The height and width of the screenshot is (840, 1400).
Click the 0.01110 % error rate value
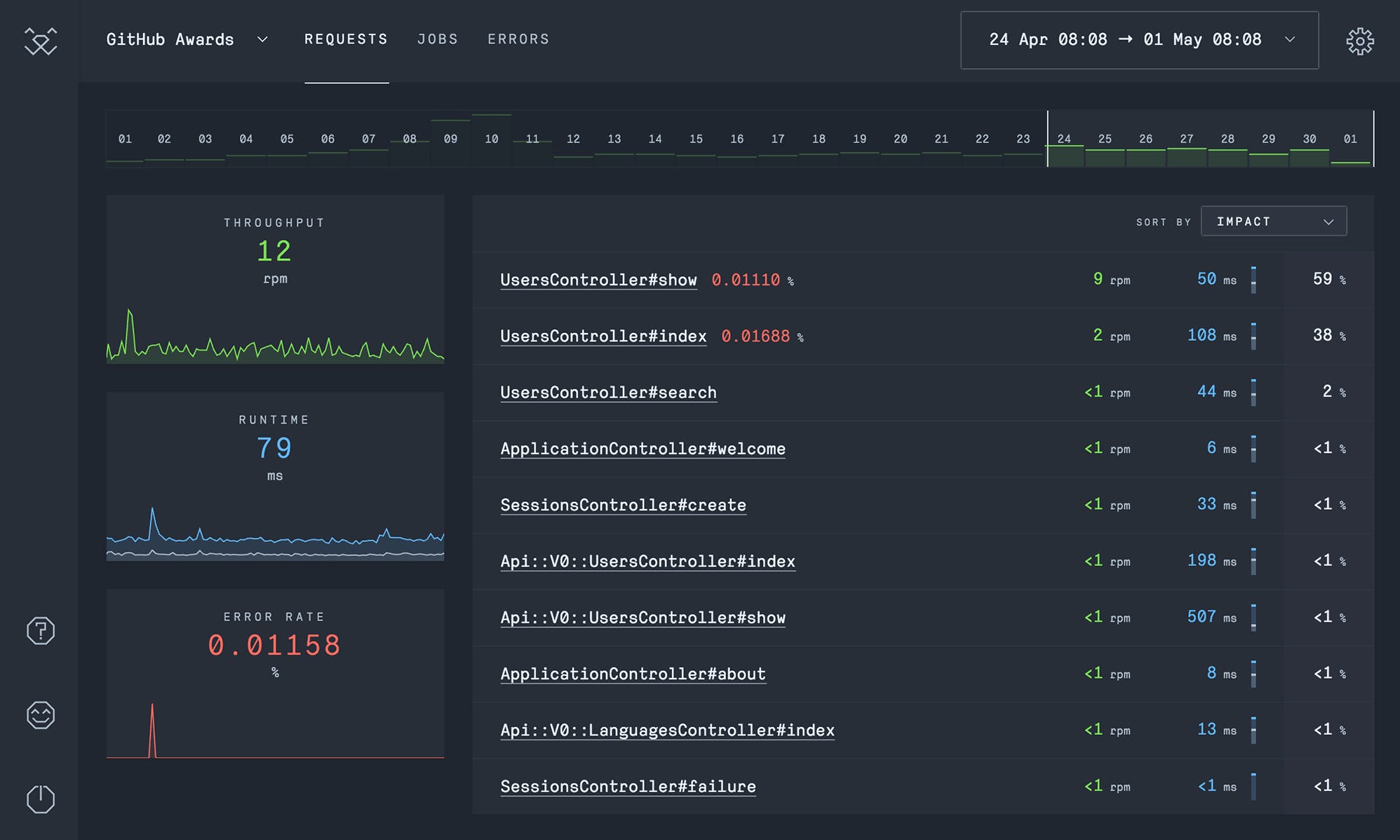[753, 280]
